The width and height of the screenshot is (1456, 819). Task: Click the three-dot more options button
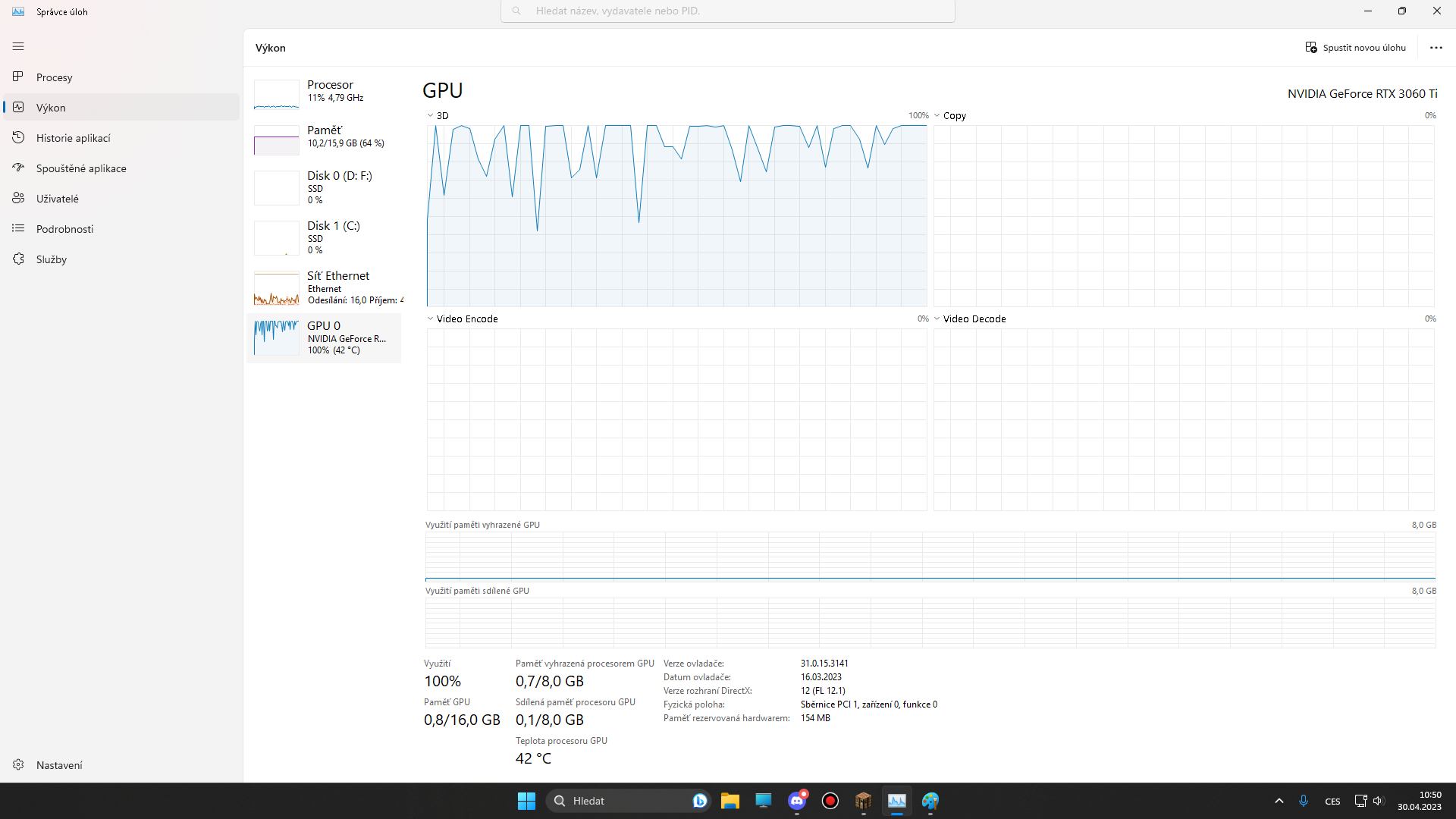pyautogui.click(x=1436, y=48)
